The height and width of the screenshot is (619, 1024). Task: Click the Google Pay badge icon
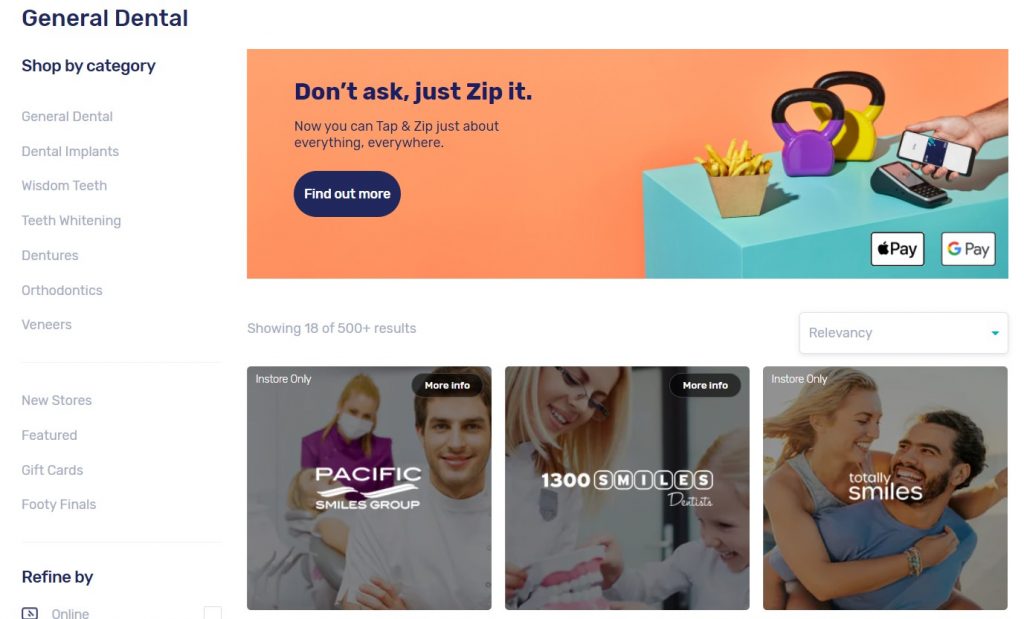tap(968, 249)
